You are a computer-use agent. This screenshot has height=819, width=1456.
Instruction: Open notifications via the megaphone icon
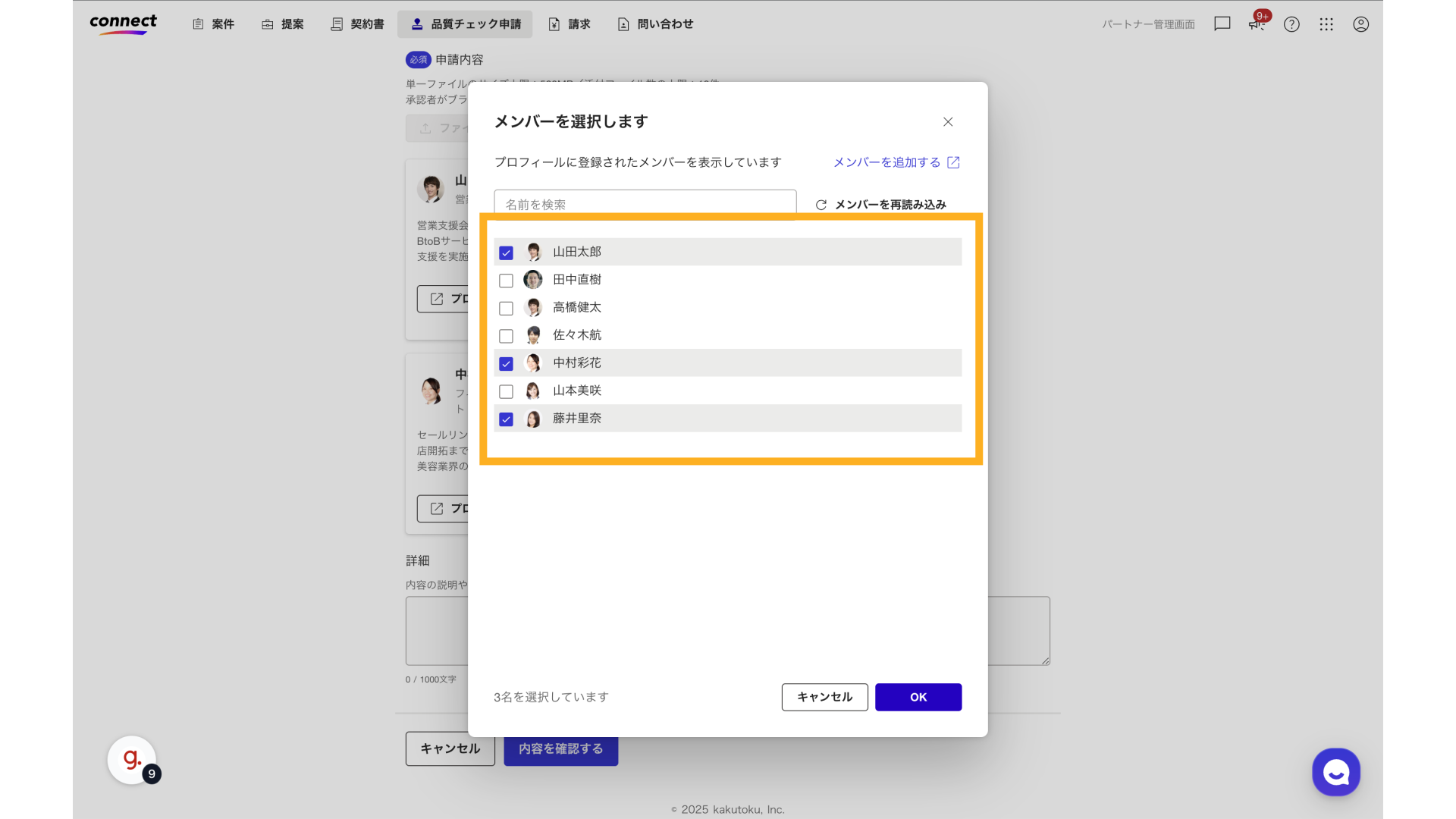[x=1257, y=27]
